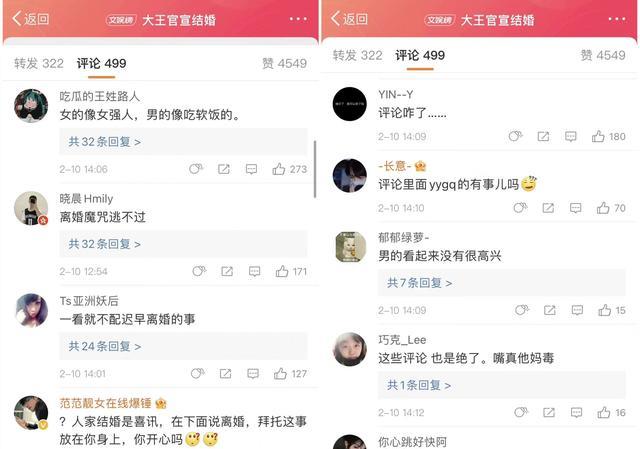Open username 范范靓女在线爆锤 profile
The height and width of the screenshot is (449, 640).
pos(105,403)
